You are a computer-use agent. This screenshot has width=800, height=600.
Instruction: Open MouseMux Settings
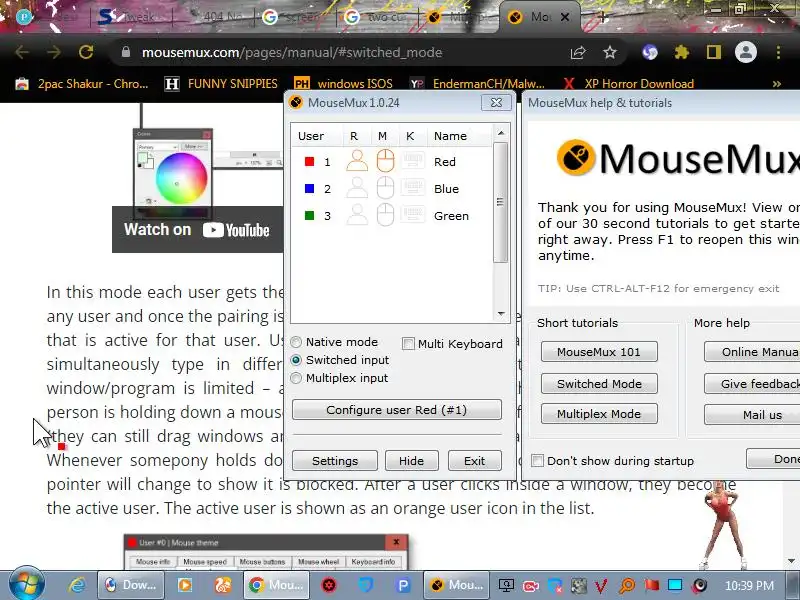(x=335, y=461)
